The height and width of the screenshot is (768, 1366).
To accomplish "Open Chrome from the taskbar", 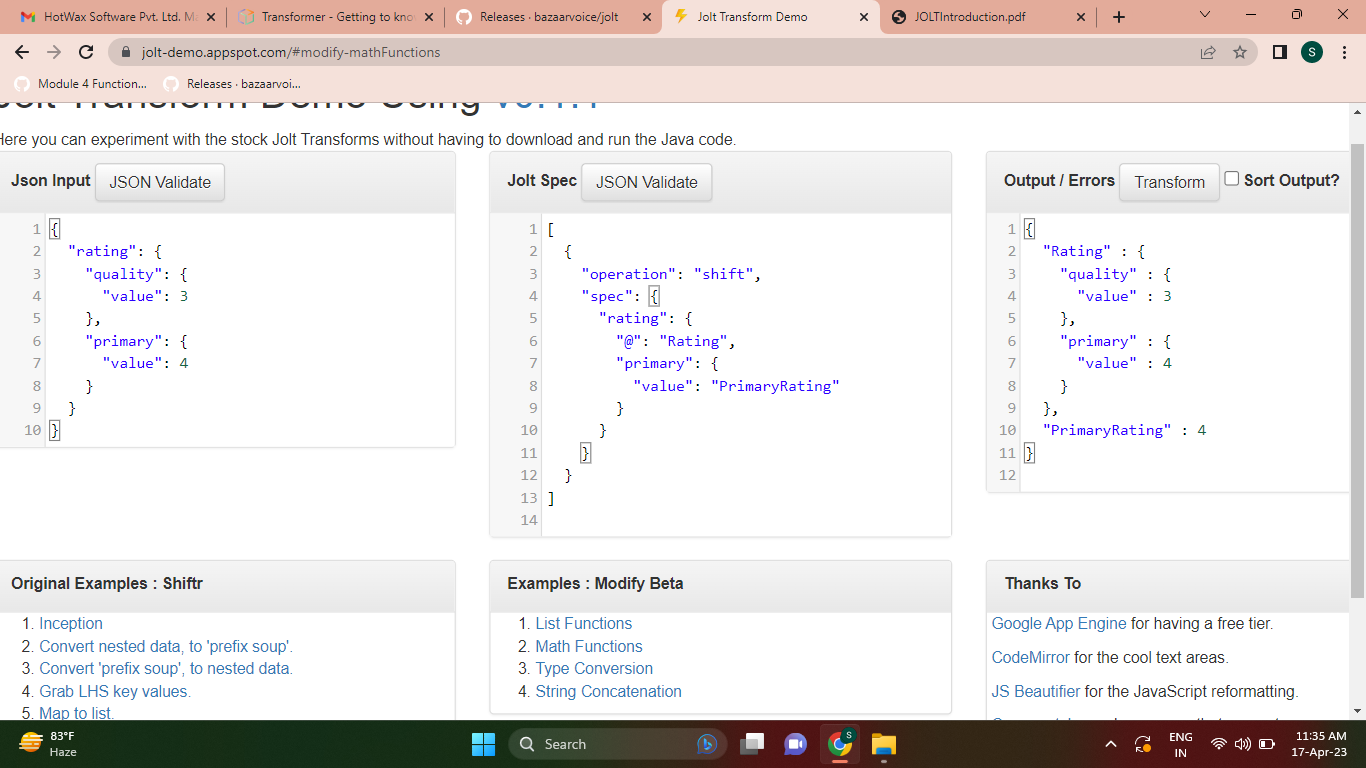I will (840, 744).
